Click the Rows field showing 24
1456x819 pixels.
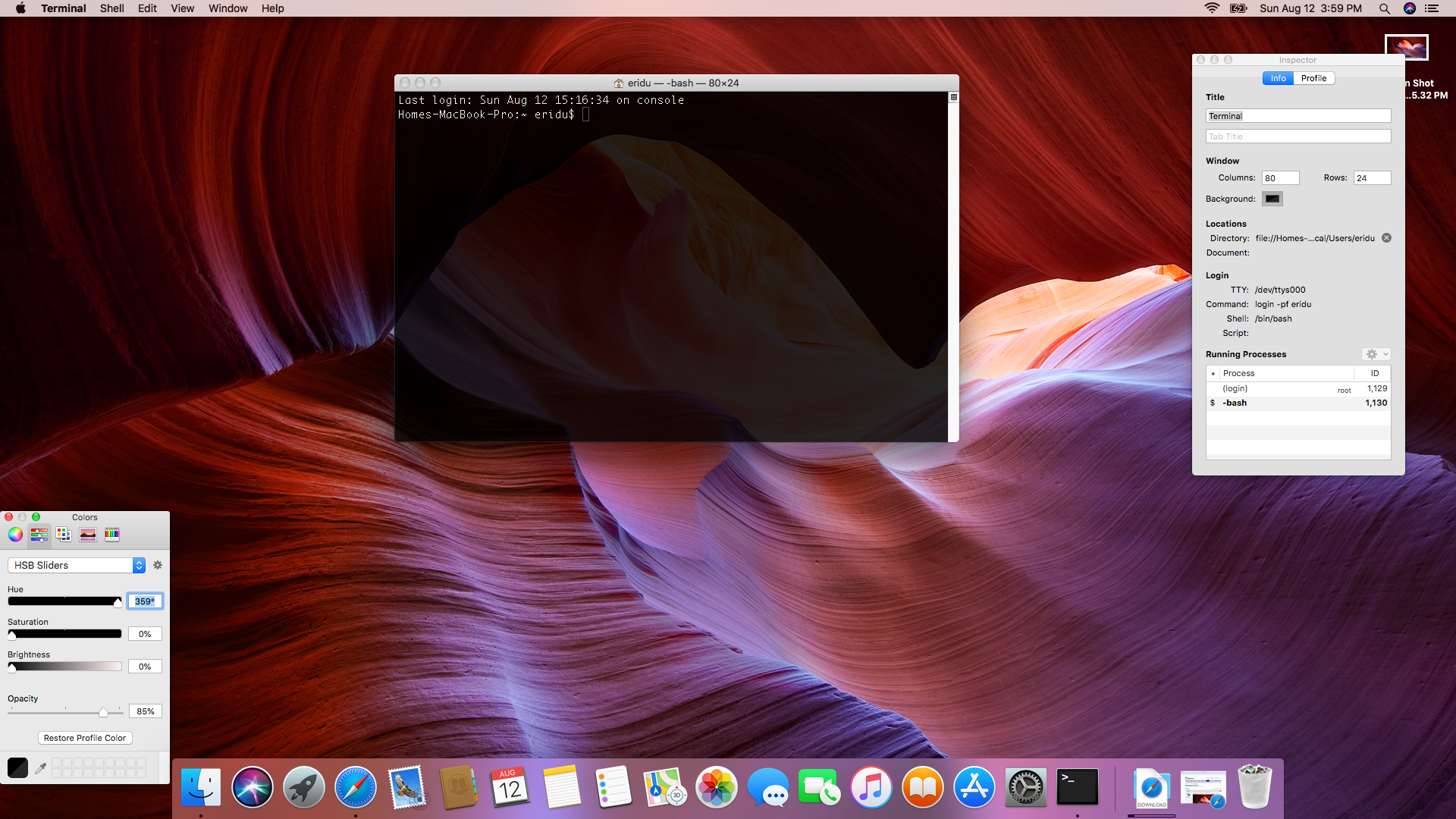tap(1372, 178)
